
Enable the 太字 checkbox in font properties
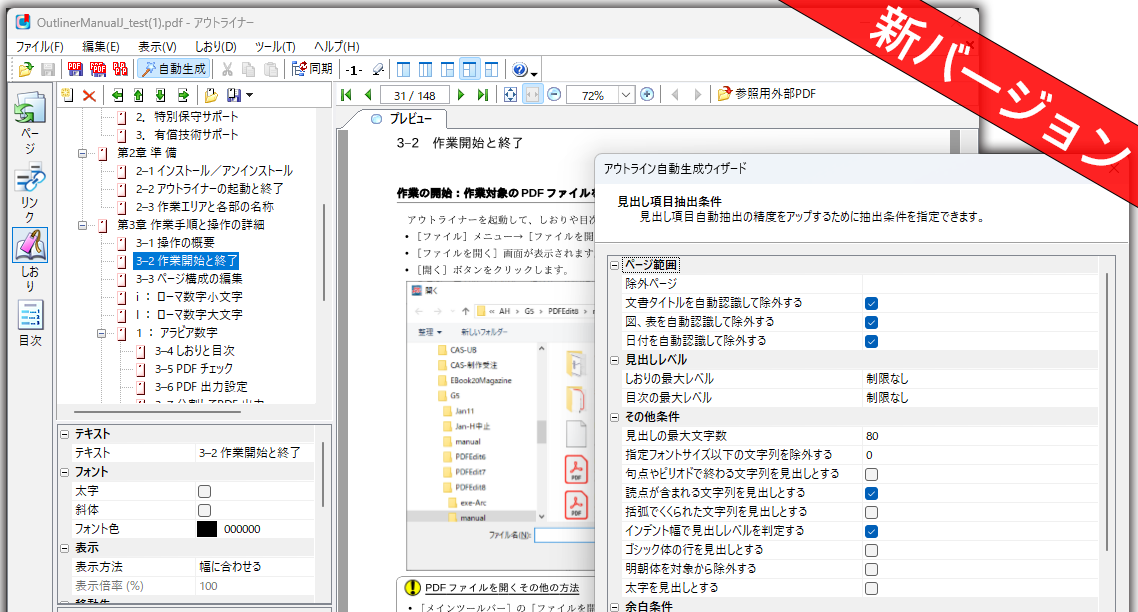[x=204, y=491]
